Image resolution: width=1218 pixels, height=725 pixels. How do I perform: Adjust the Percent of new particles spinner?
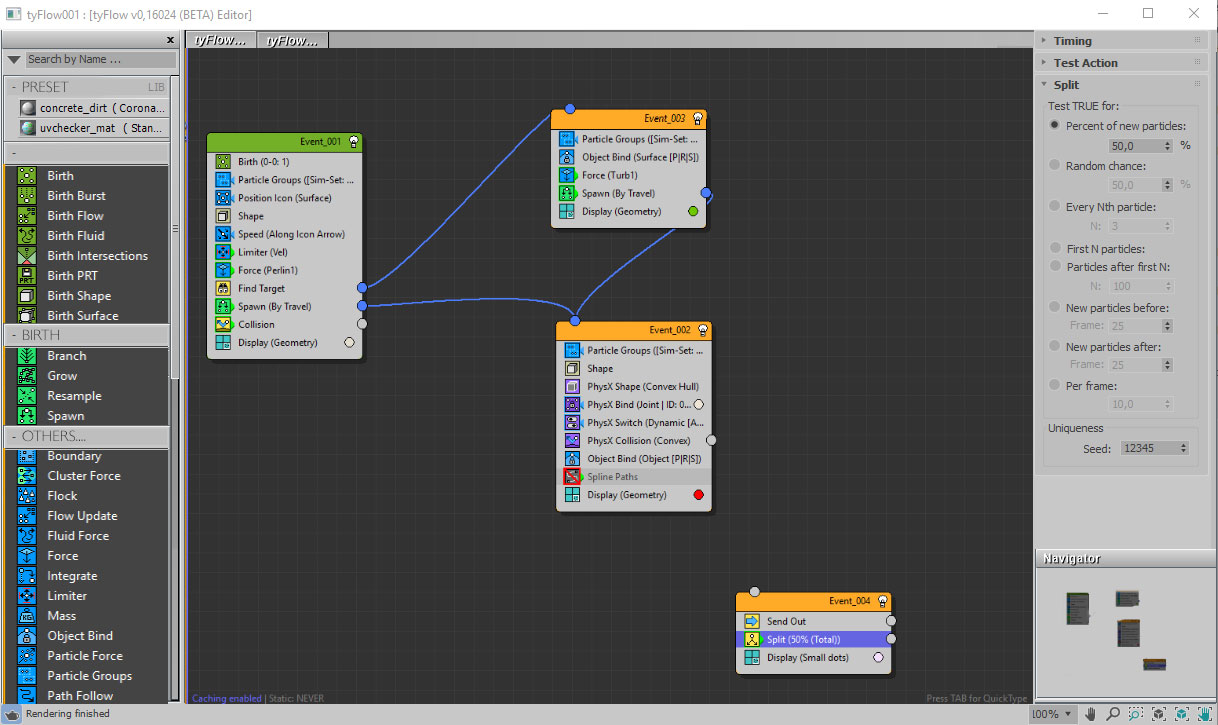[1167, 146]
